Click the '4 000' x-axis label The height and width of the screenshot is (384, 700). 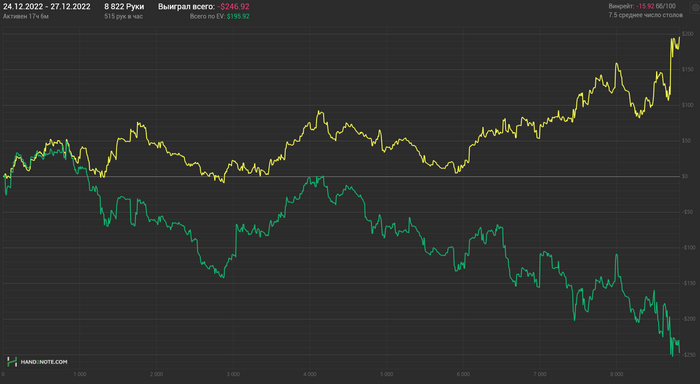[x=310, y=374]
